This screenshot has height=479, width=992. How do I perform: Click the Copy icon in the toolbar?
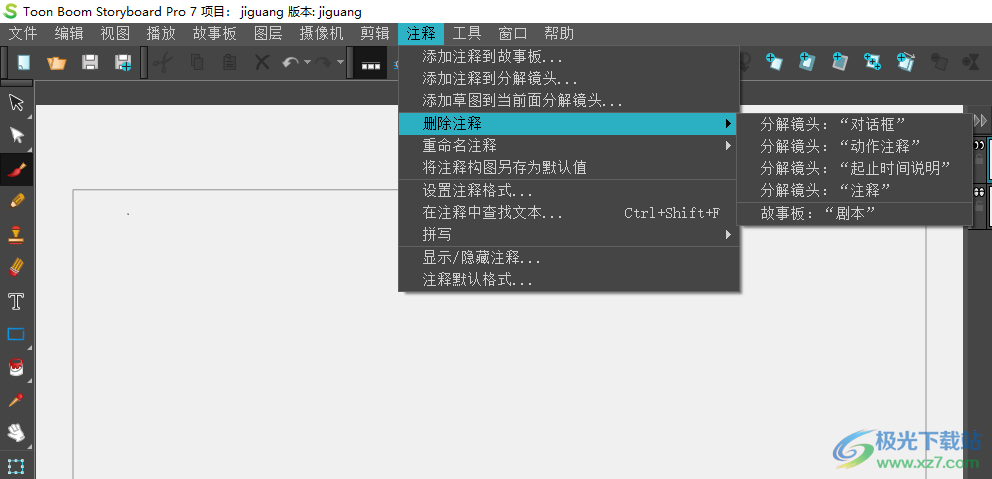(x=197, y=62)
